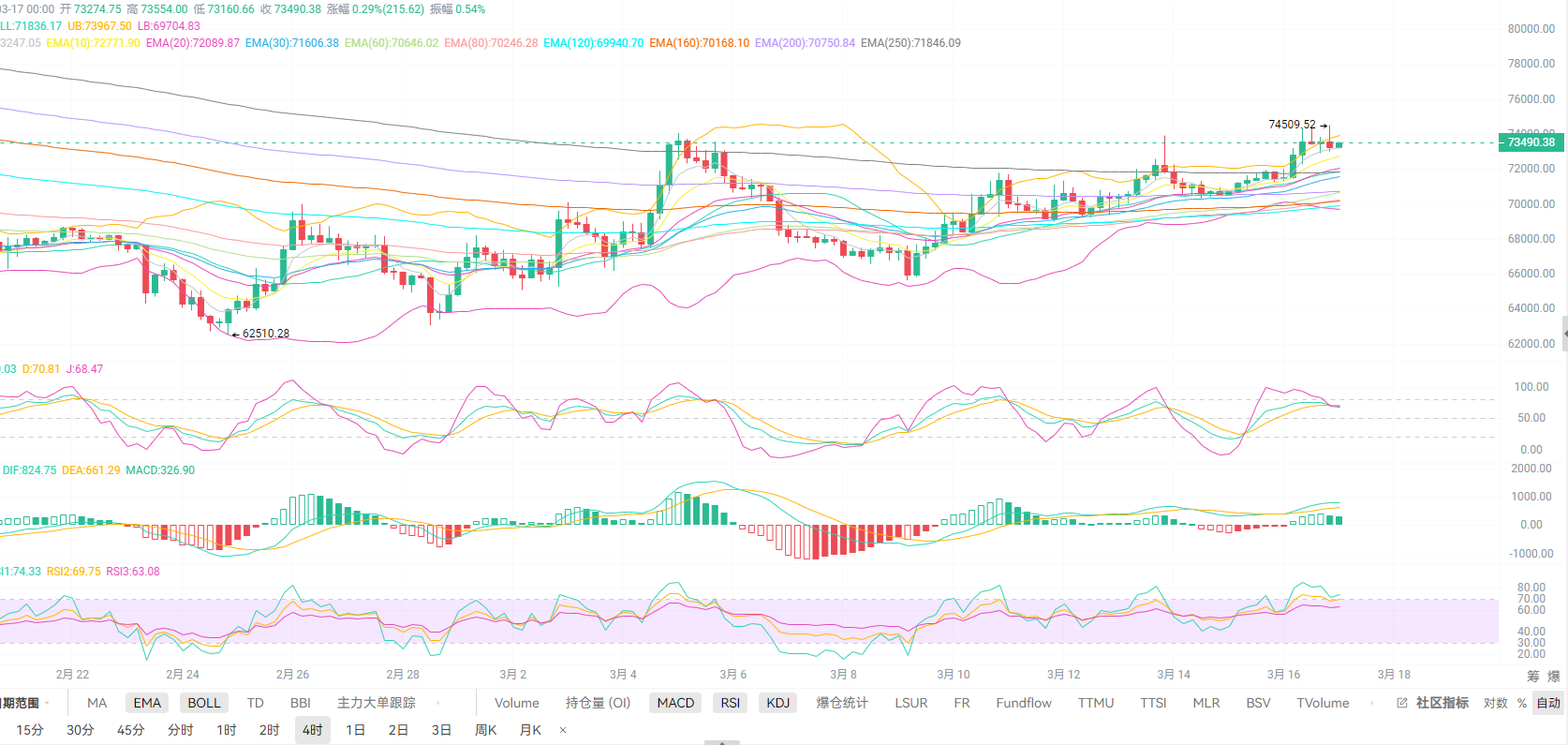Screen dimensions: 1568x745
Task: Enable the Fundflow indicator
Action: coord(1023,703)
